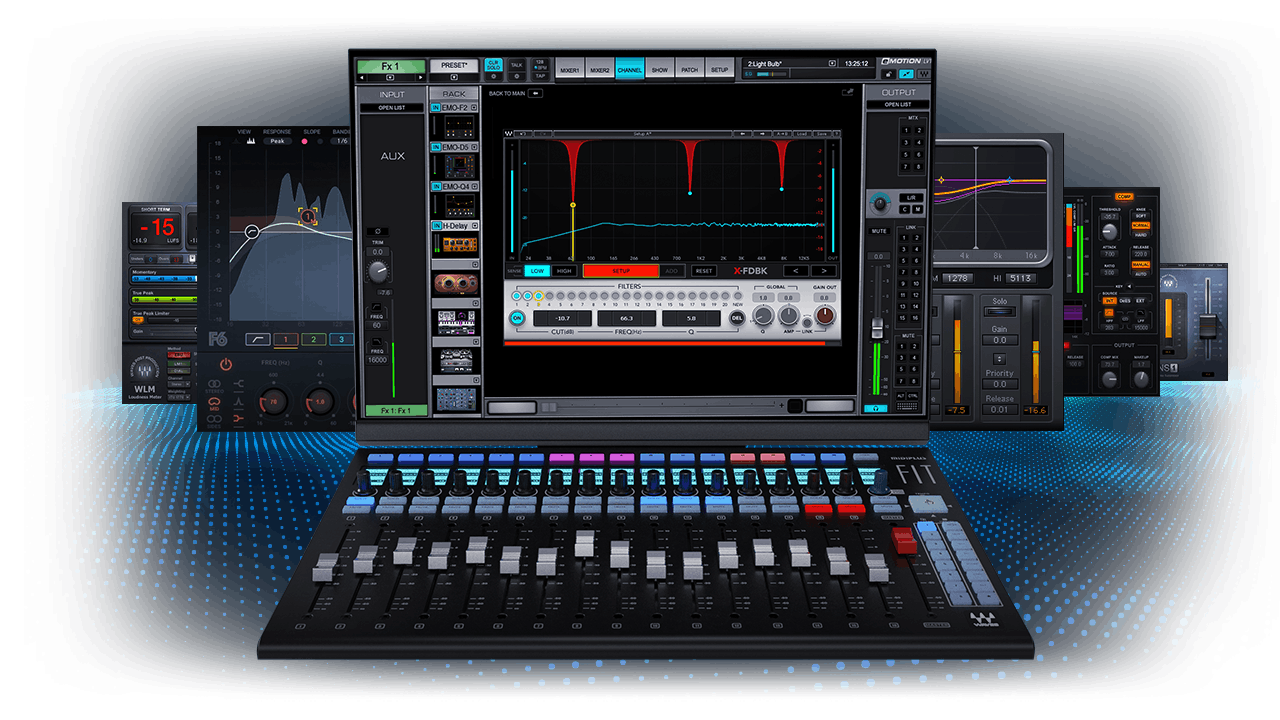Viewport: 1280px width, 720px height.
Task: Toggle IN for EMO-D5 plugin
Action: pyautogui.click(x=436, y=147)
